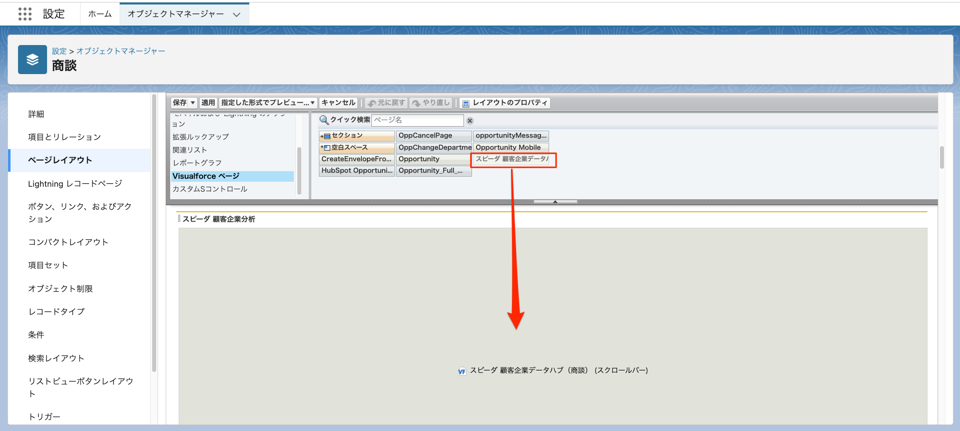
Task: Click the redo やり直し button
Action: pyautogui.click(x=431, y=103)
